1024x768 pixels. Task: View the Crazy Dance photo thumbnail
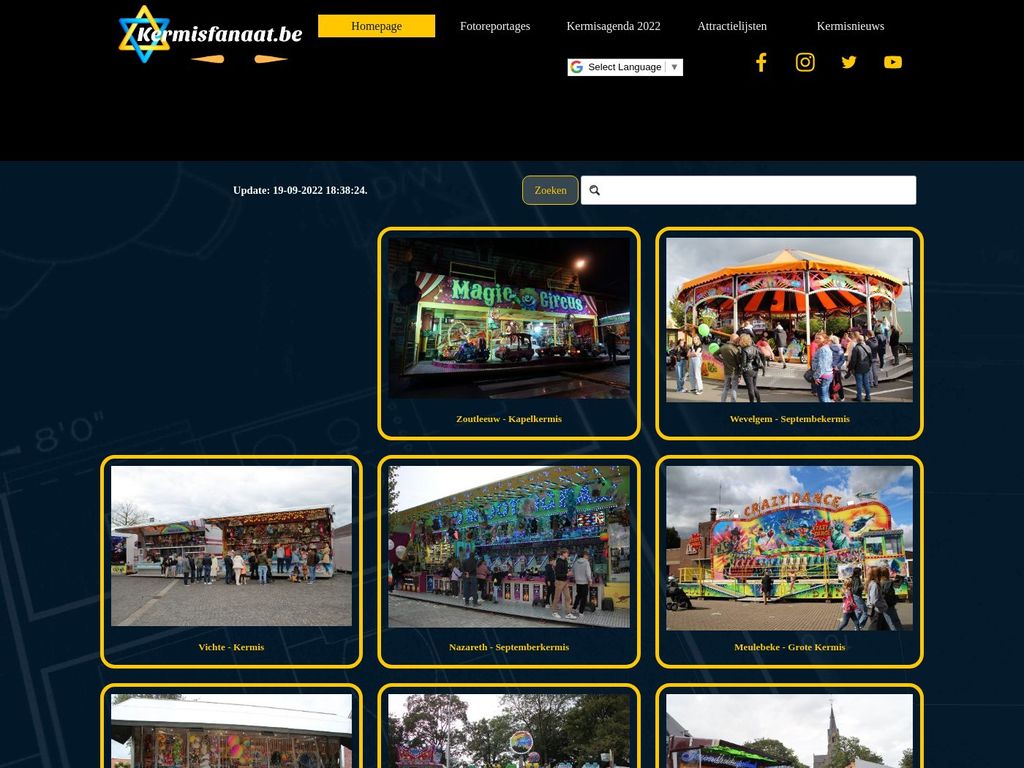(790, 548)
